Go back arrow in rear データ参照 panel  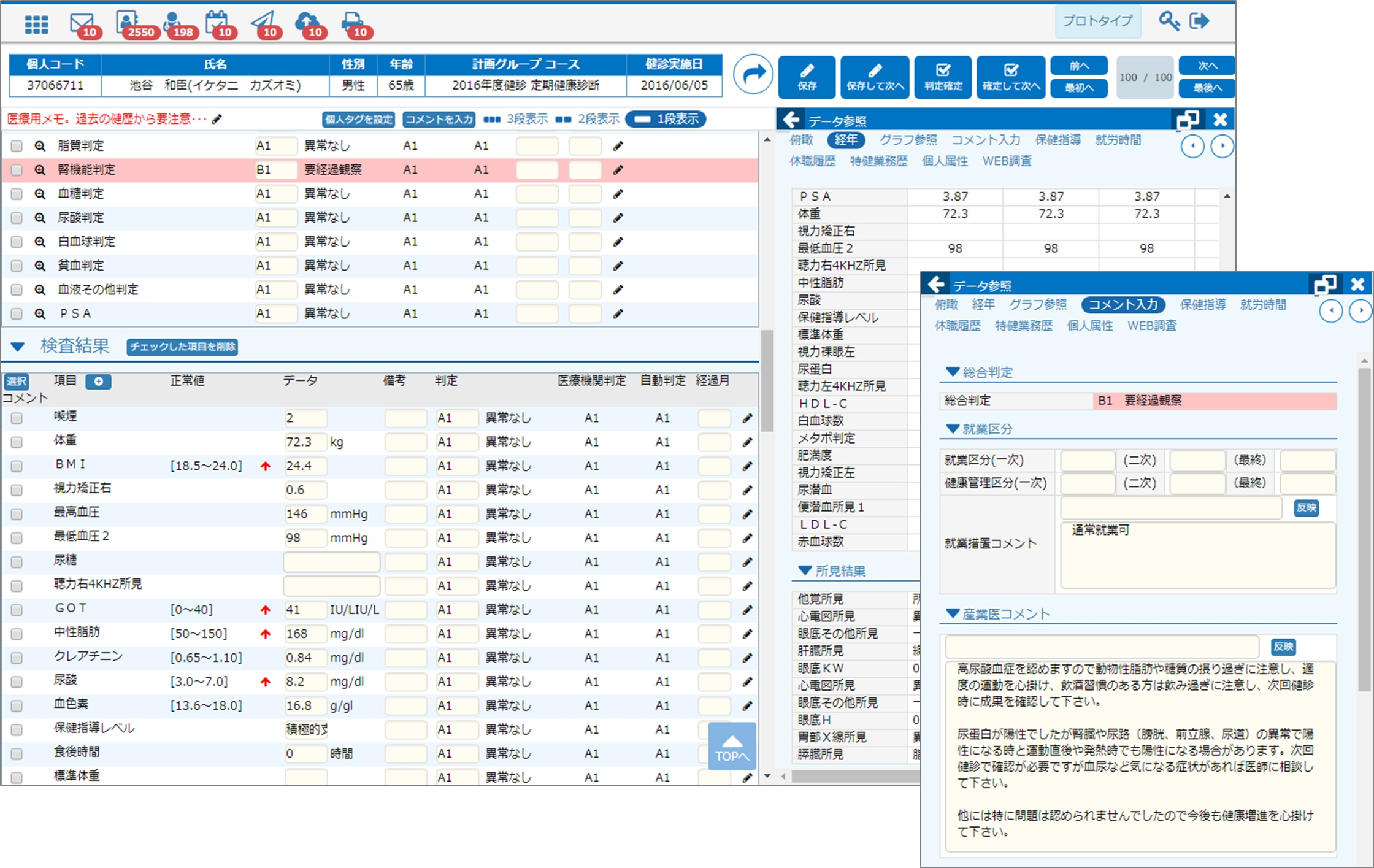pos(792,120)
